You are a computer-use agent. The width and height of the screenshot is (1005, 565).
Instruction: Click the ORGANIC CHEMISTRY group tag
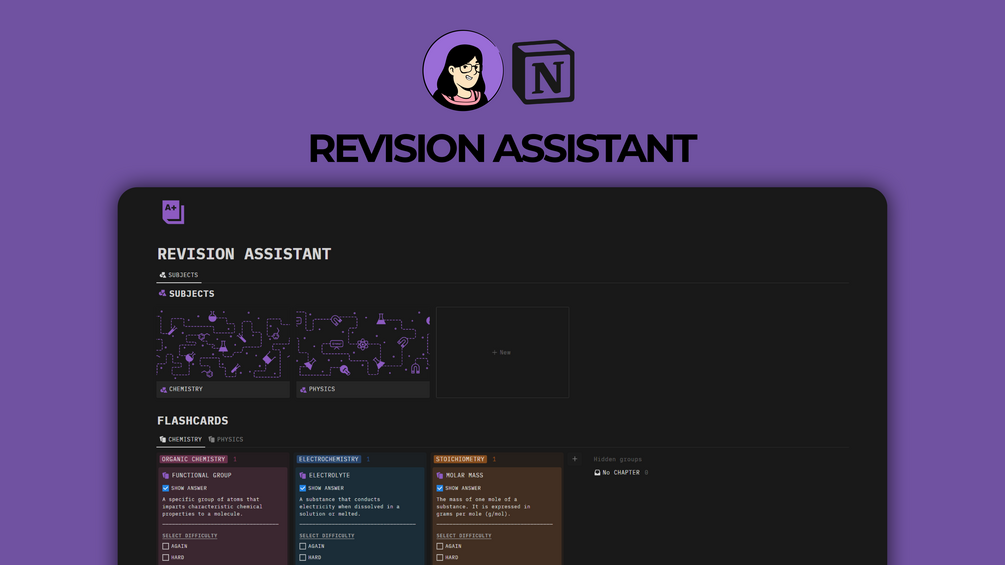194,459
